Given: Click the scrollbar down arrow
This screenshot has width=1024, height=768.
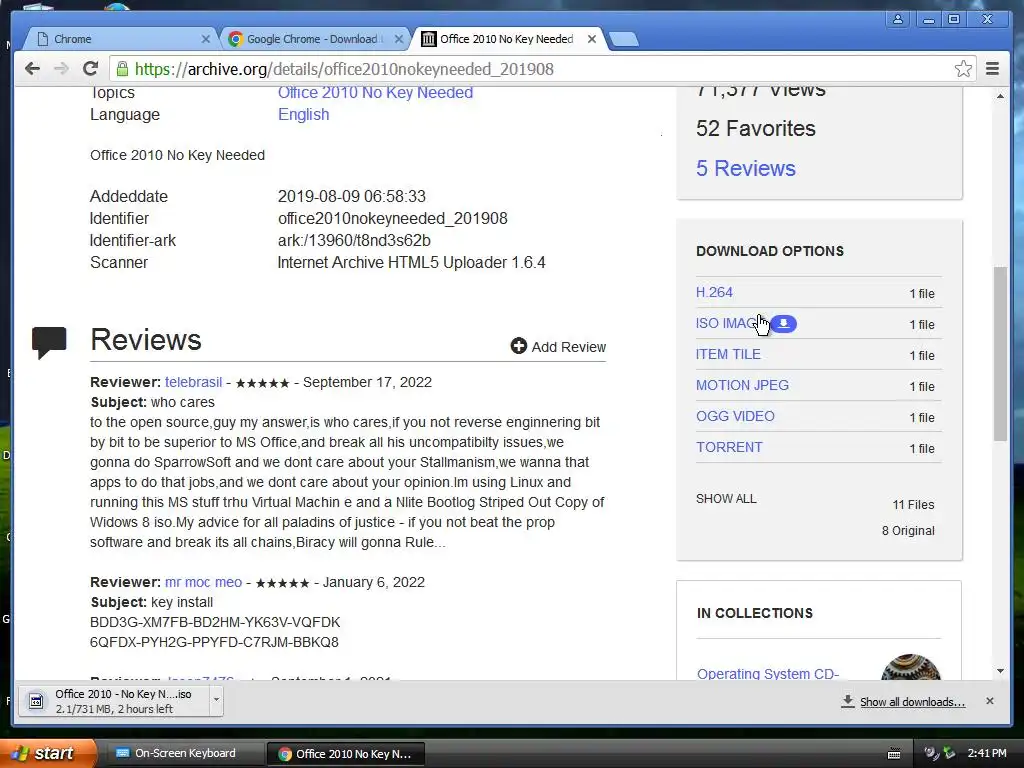Looking at the screenshot, I should (1000, 671).
